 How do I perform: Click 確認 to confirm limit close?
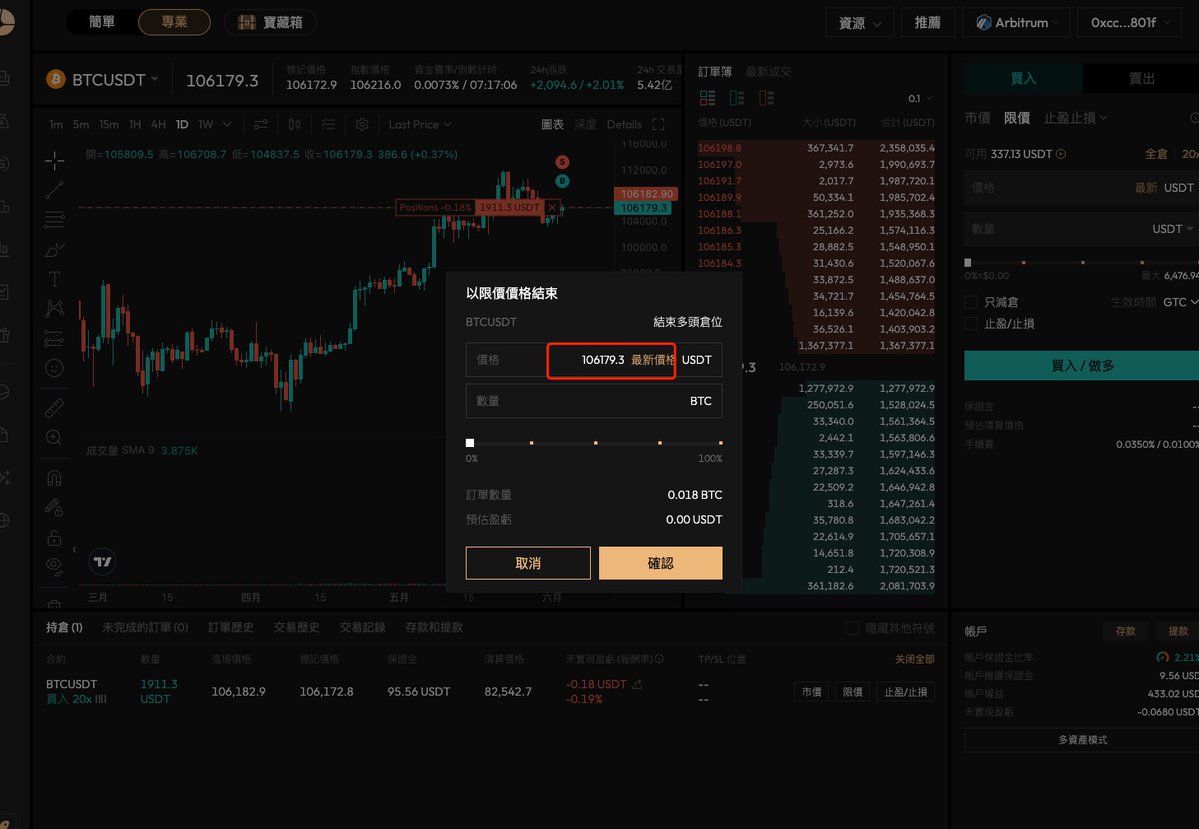661,563
